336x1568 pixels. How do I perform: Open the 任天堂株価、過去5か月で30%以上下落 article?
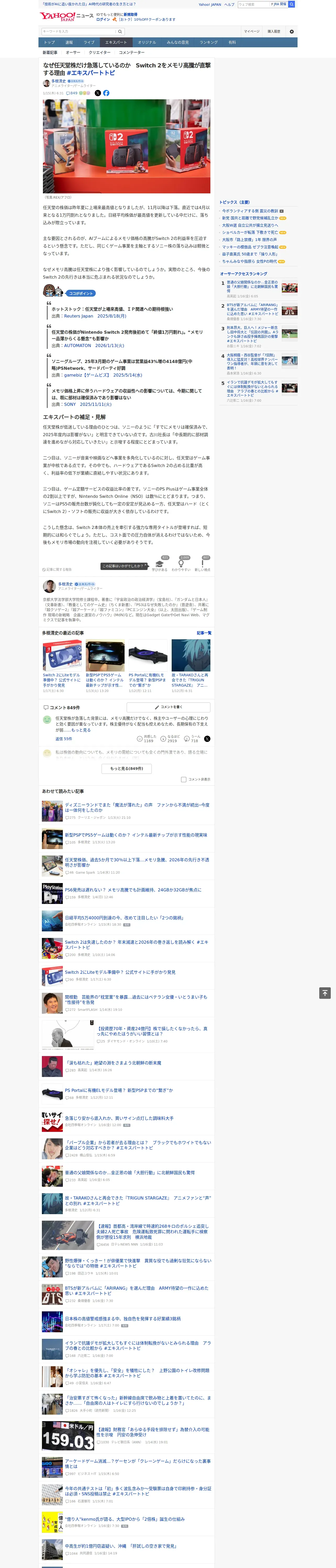137,862
